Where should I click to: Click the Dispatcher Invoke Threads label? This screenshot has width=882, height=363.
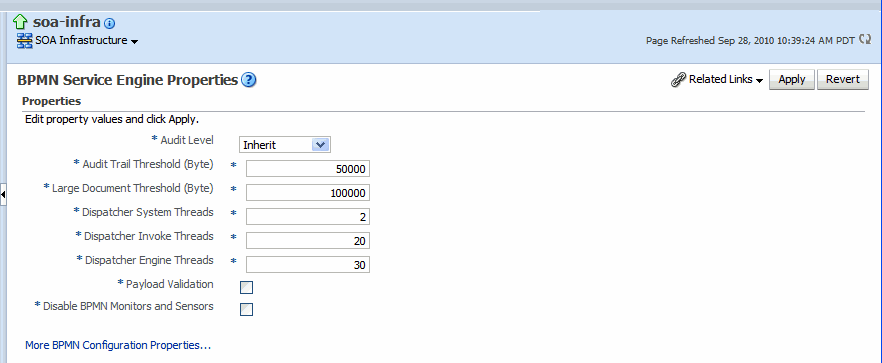148,236
